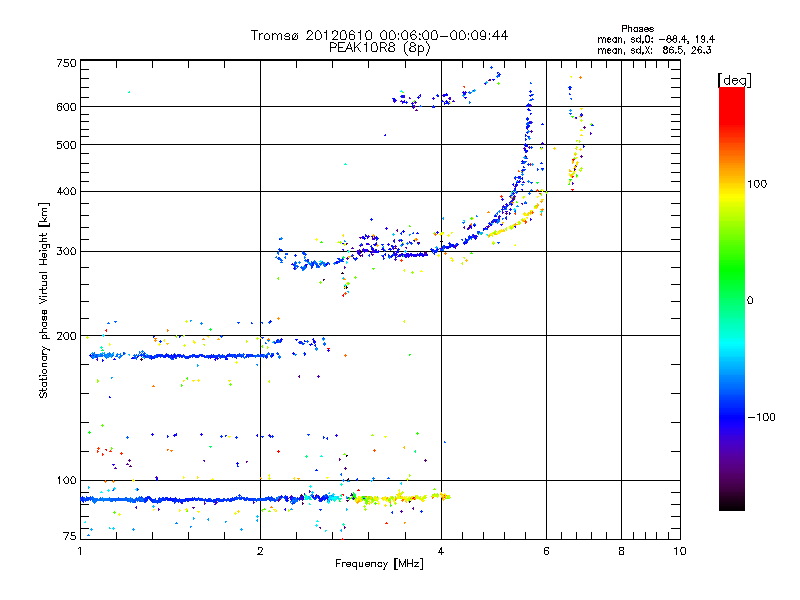Click the x-axis '8' tick label
This screenshot has width=800, height=600.
coord(621,551)
